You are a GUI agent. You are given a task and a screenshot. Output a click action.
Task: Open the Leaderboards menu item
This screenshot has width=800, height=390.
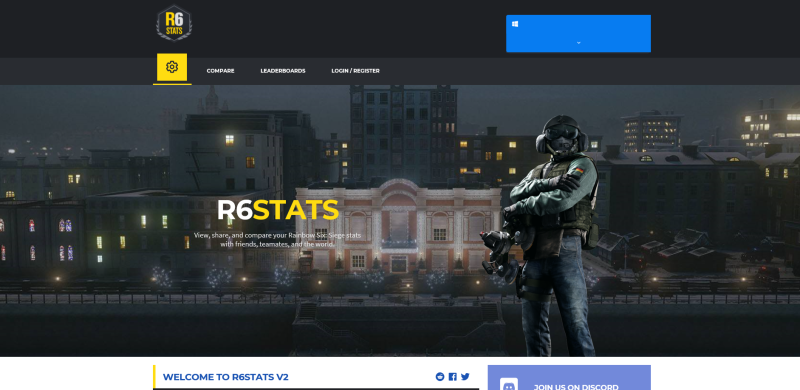(x=283, y=71)
